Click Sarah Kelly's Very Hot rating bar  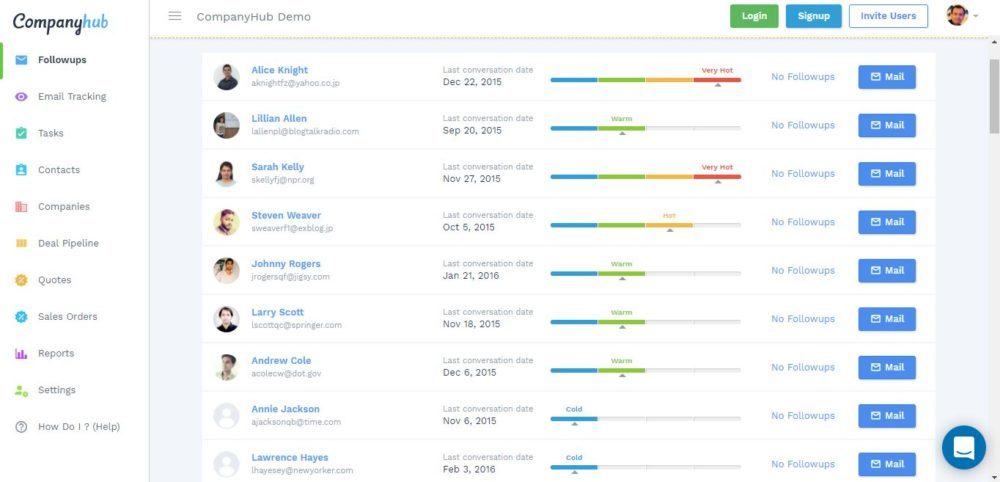pos(645,178)
